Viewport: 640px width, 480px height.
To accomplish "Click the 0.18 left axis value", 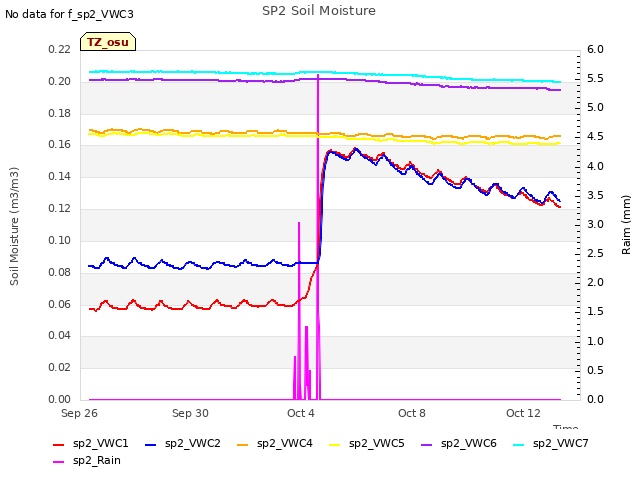I will 59,113.
